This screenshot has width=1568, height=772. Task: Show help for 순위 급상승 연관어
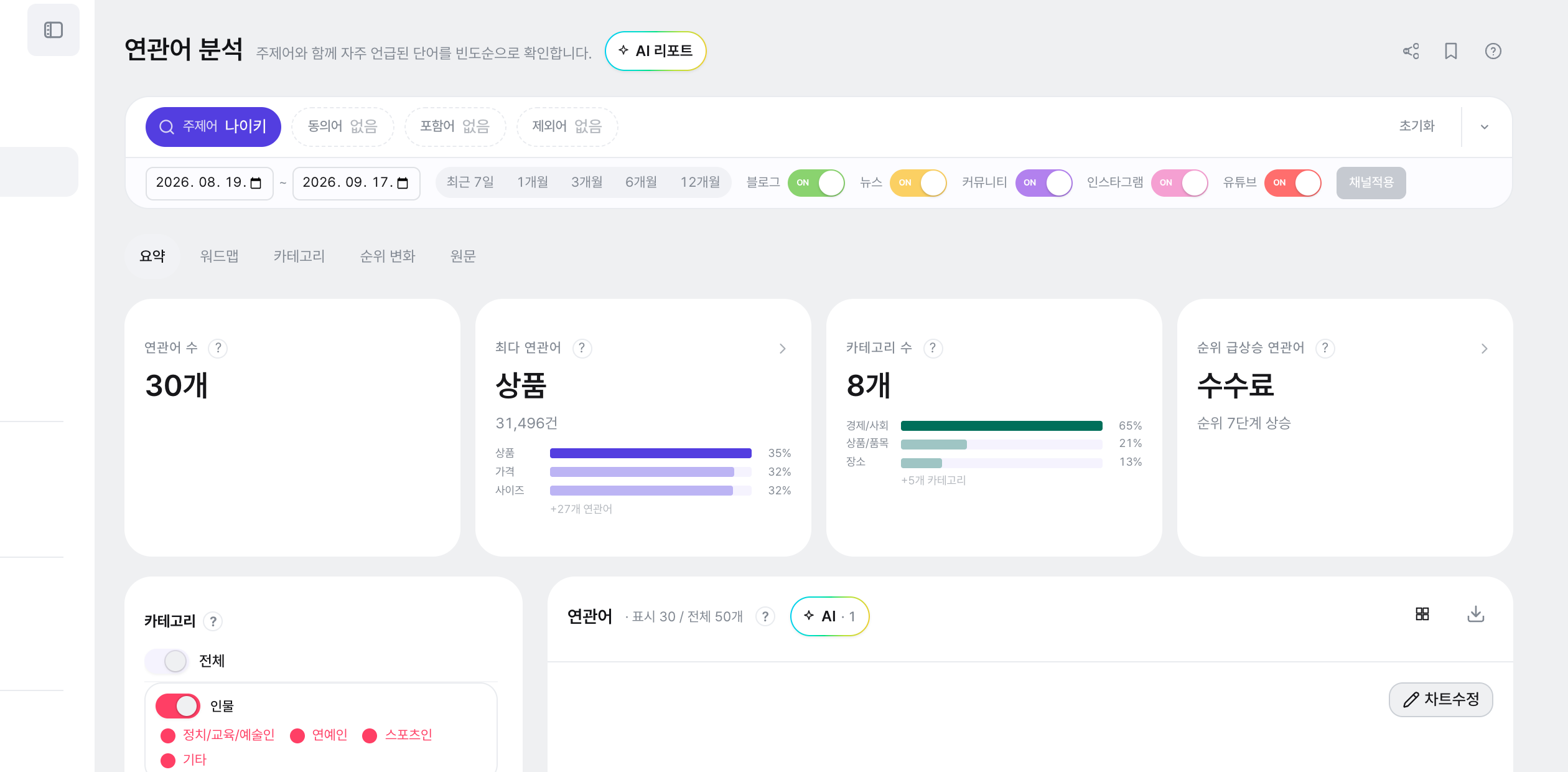pos(1325,348)
